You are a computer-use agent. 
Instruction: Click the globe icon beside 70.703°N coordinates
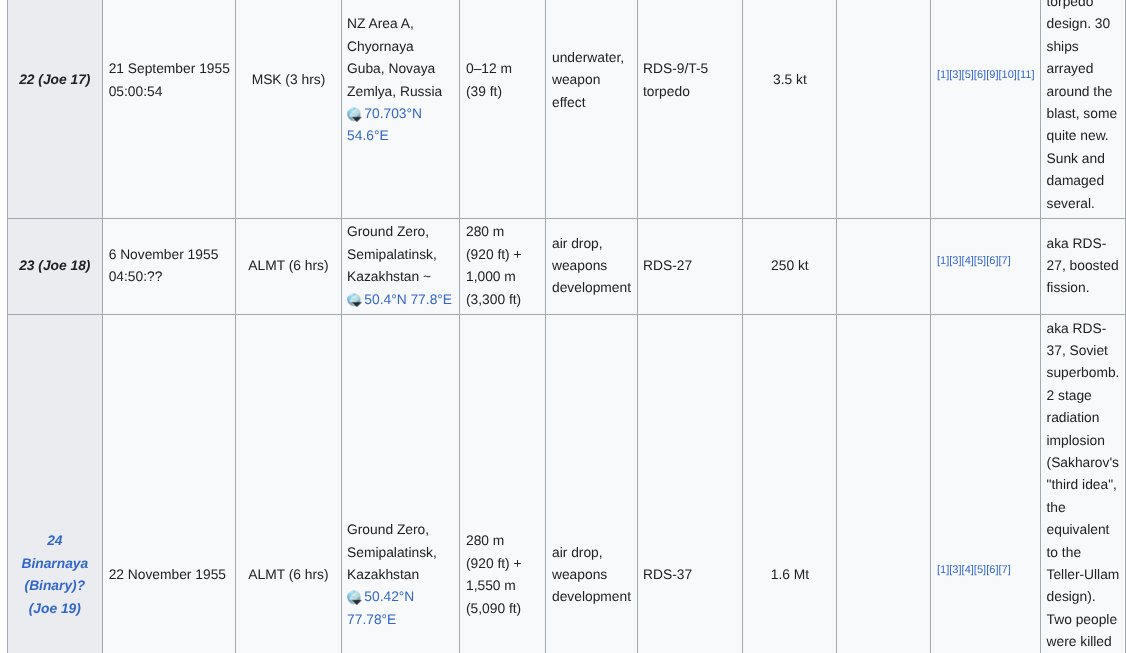(354, 114)
